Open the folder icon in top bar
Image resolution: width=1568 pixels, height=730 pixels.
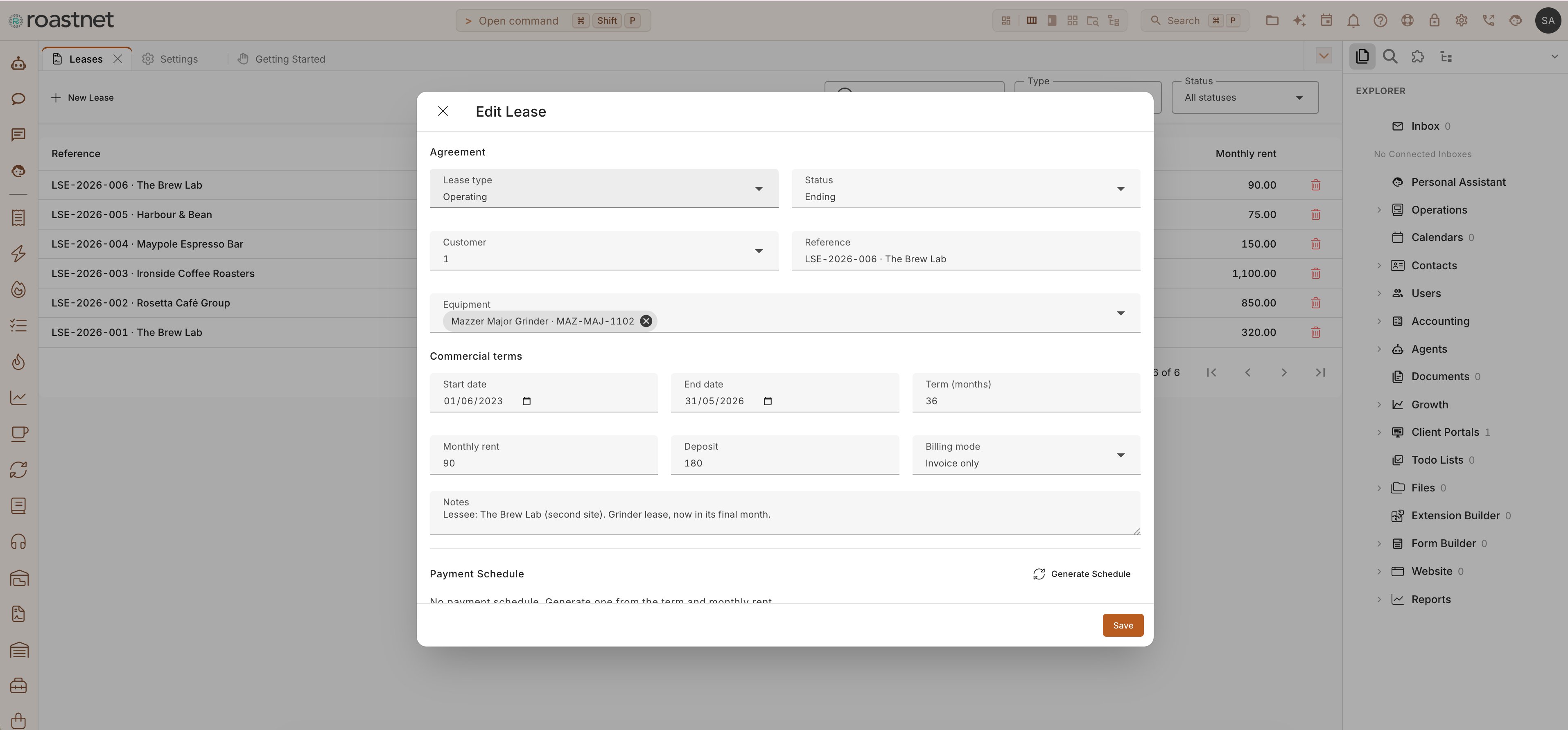pyautogui.click(x=1272, y=21)
